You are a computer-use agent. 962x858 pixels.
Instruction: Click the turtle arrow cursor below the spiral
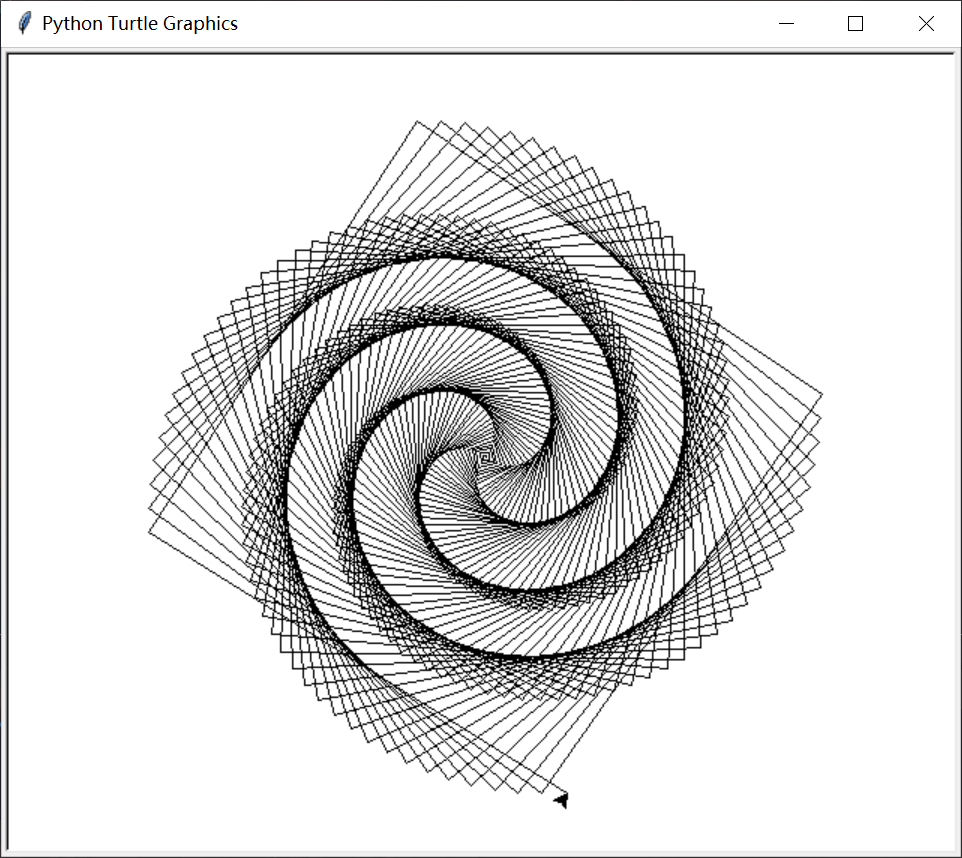pos(561,800)
